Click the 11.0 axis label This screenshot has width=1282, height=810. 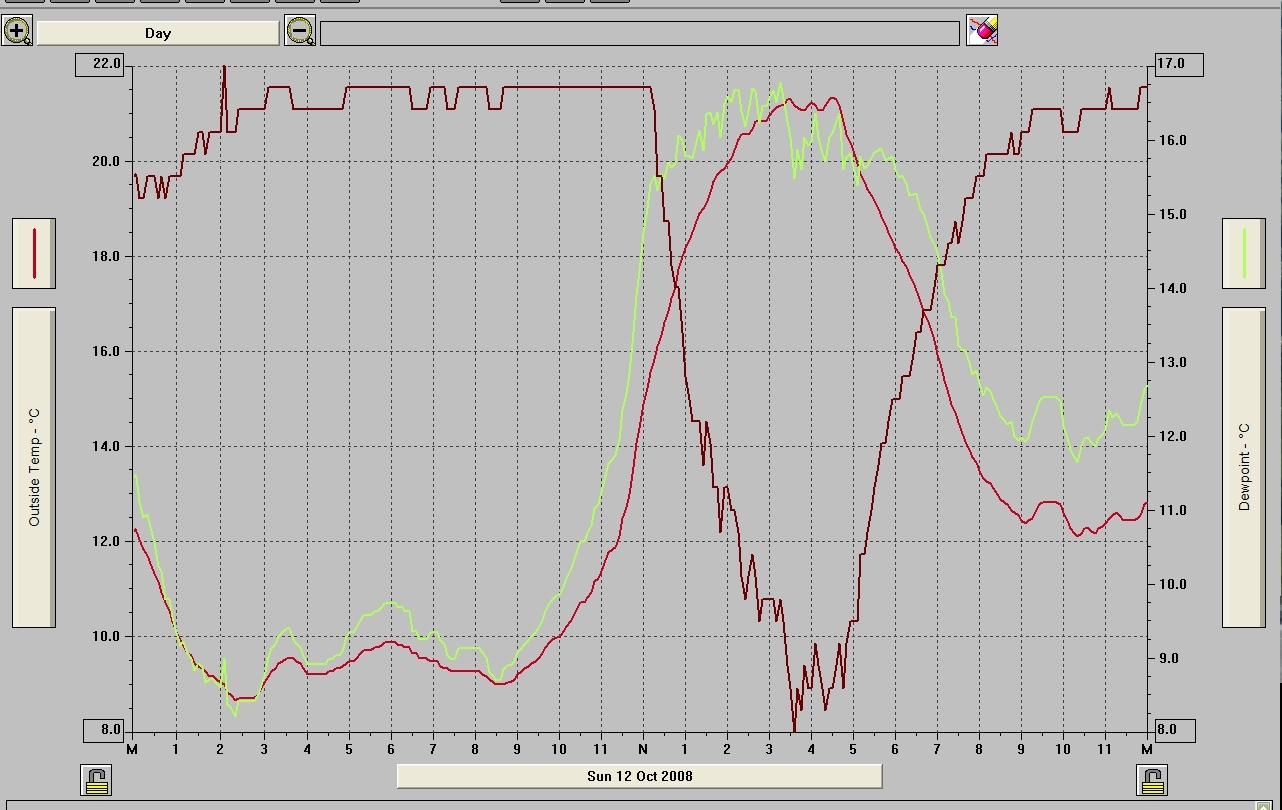[1172, 511]
